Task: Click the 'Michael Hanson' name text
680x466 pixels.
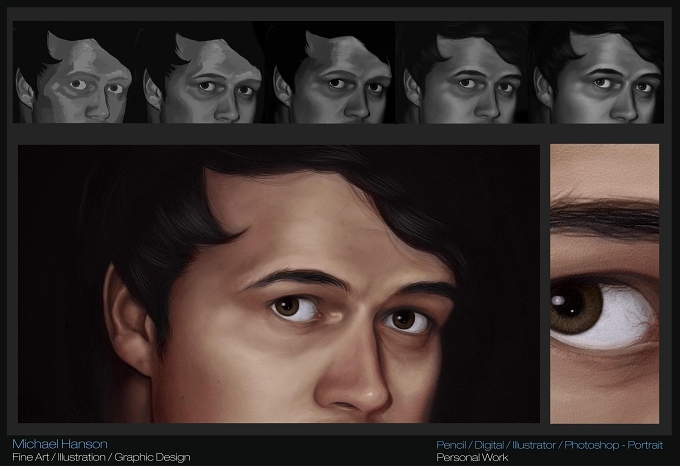Action: [x=60, y=444]
